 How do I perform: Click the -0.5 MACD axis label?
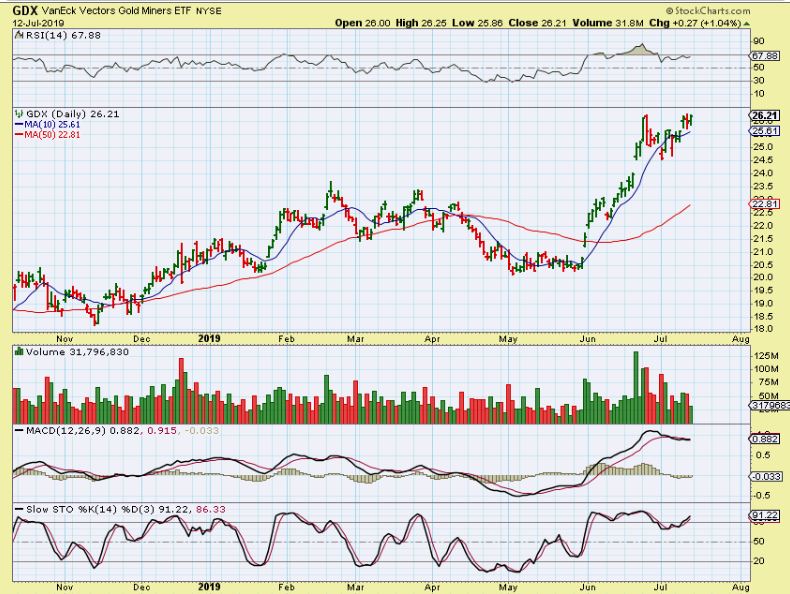tap(763, 495)
